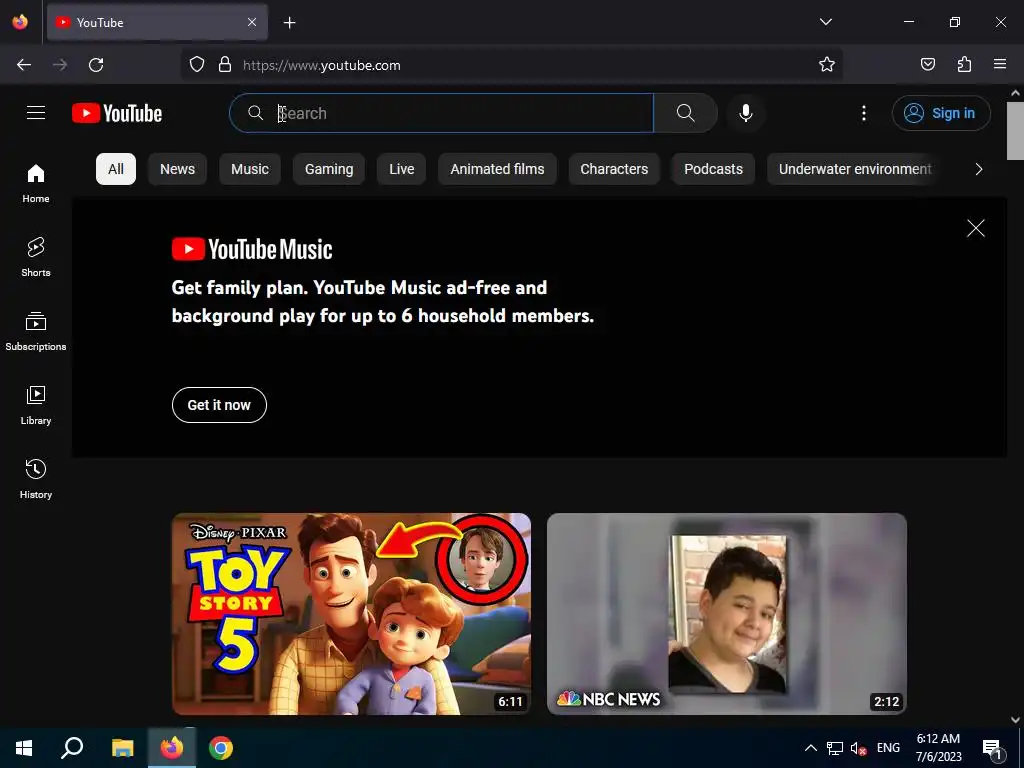1024x768 pixels.
Task: Focus the YouTube search field
Action: click(x=441, y=113)
